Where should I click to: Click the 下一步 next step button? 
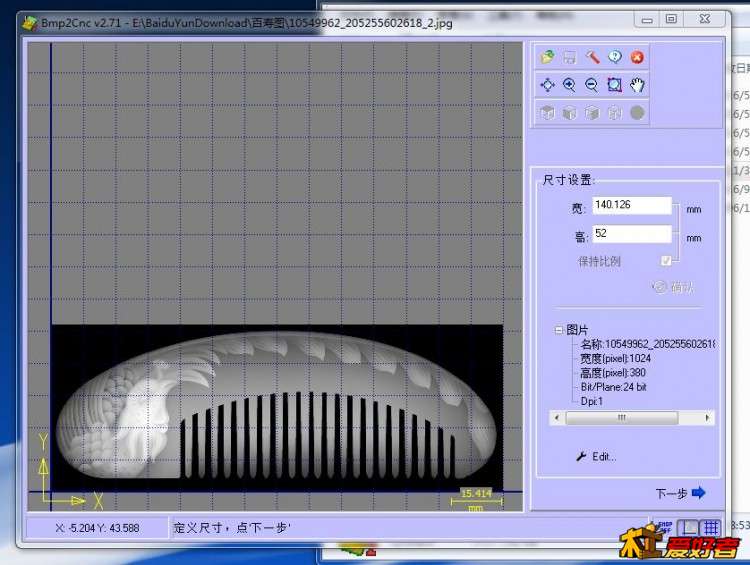pyautogui.click(x=680, y=493)
